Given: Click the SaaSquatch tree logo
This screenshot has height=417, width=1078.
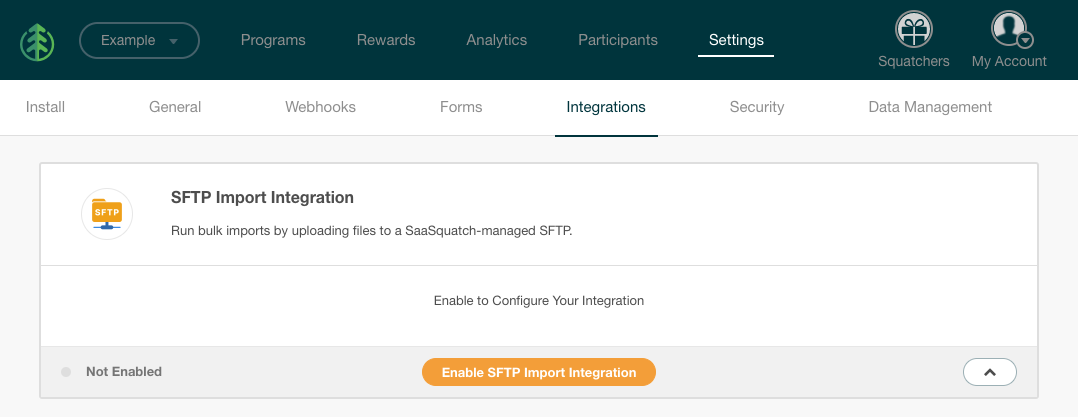Looking at the screenshot, I should 37,41.
